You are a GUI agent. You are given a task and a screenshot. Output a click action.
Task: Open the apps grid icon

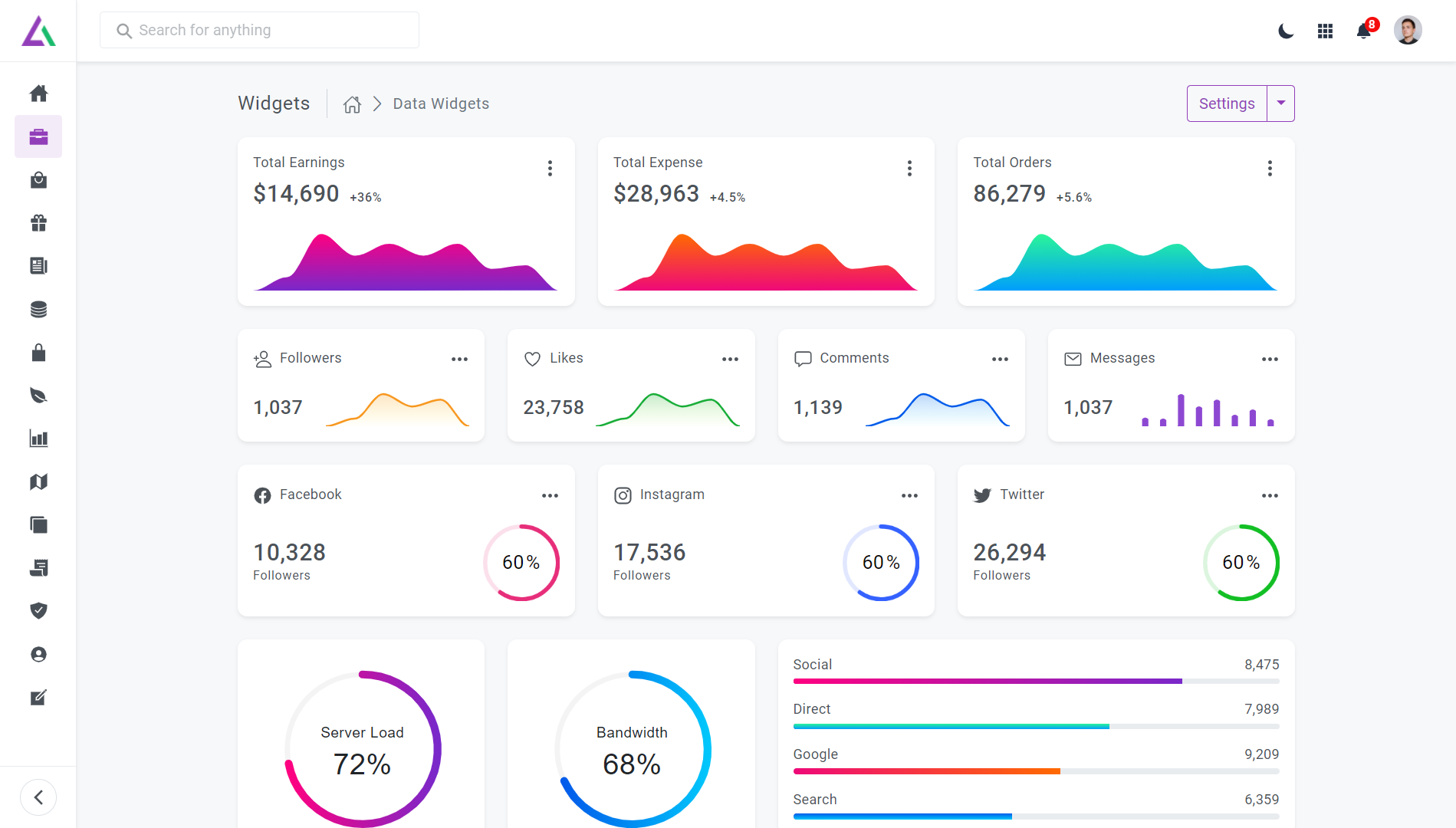1325,31
